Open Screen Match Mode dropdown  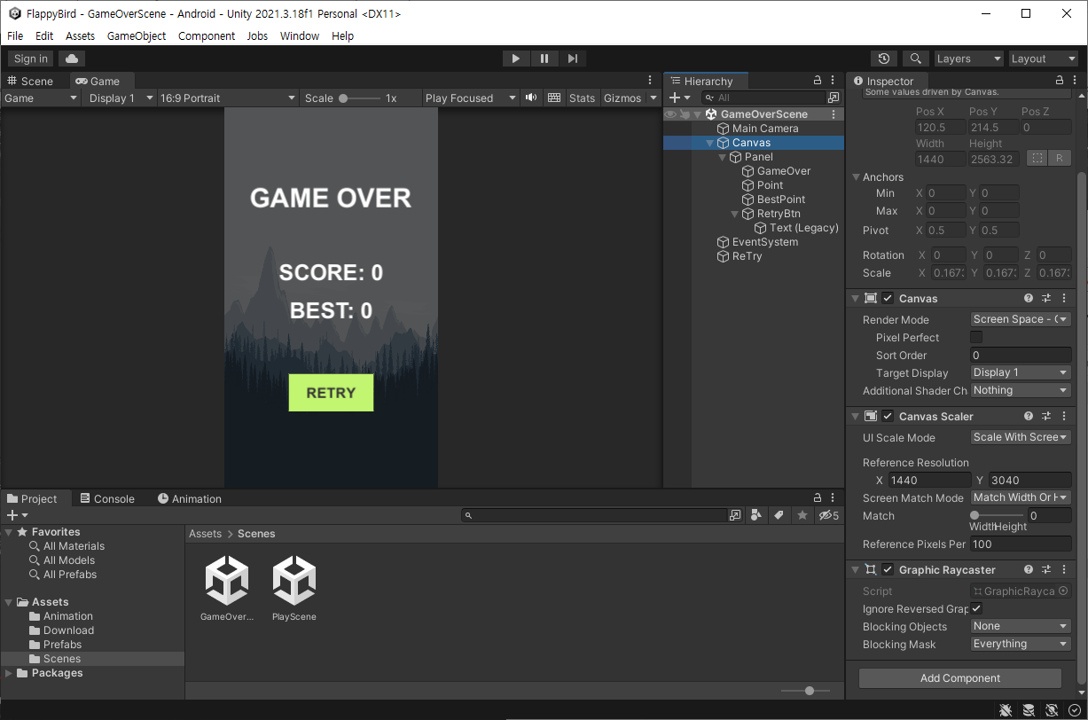(x=1020, y=497)
